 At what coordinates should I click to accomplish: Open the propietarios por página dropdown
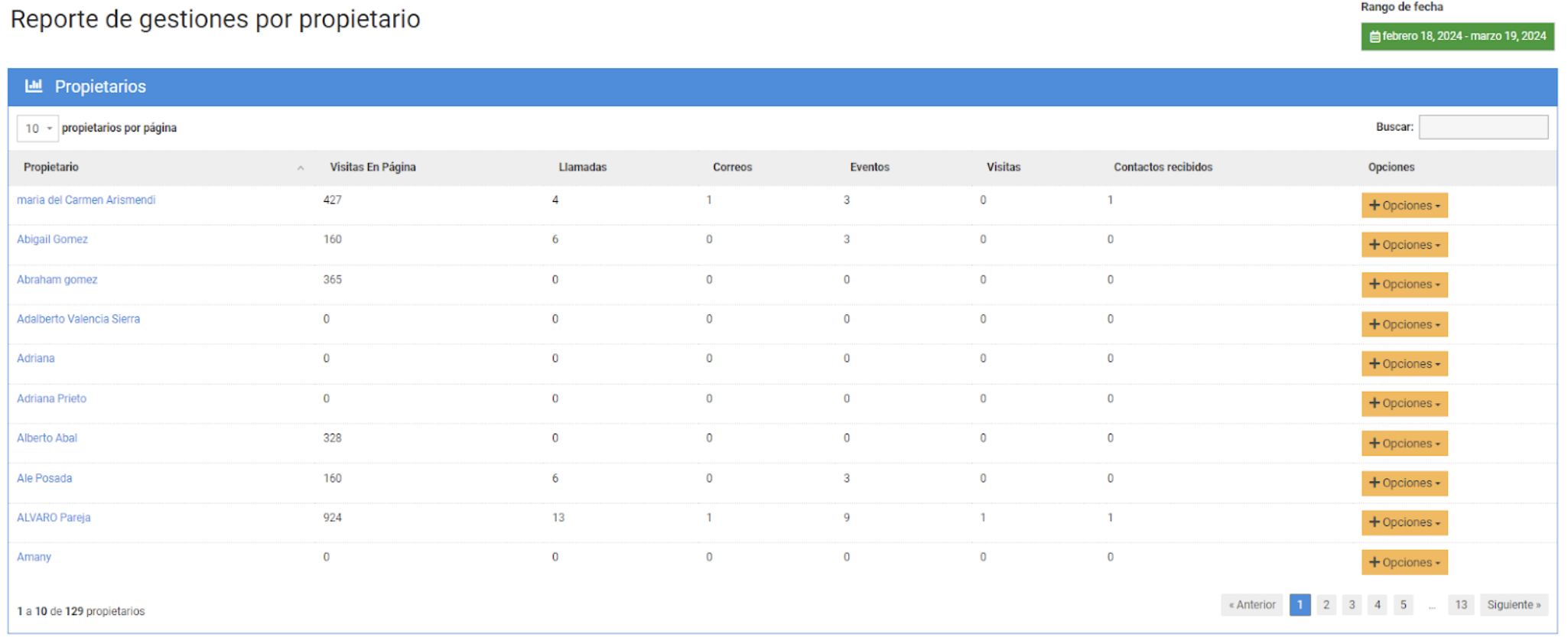tap(37, 128)
